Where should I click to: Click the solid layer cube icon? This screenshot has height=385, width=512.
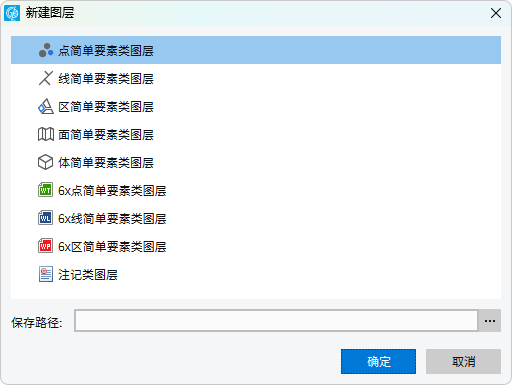(x=46, y=162)
